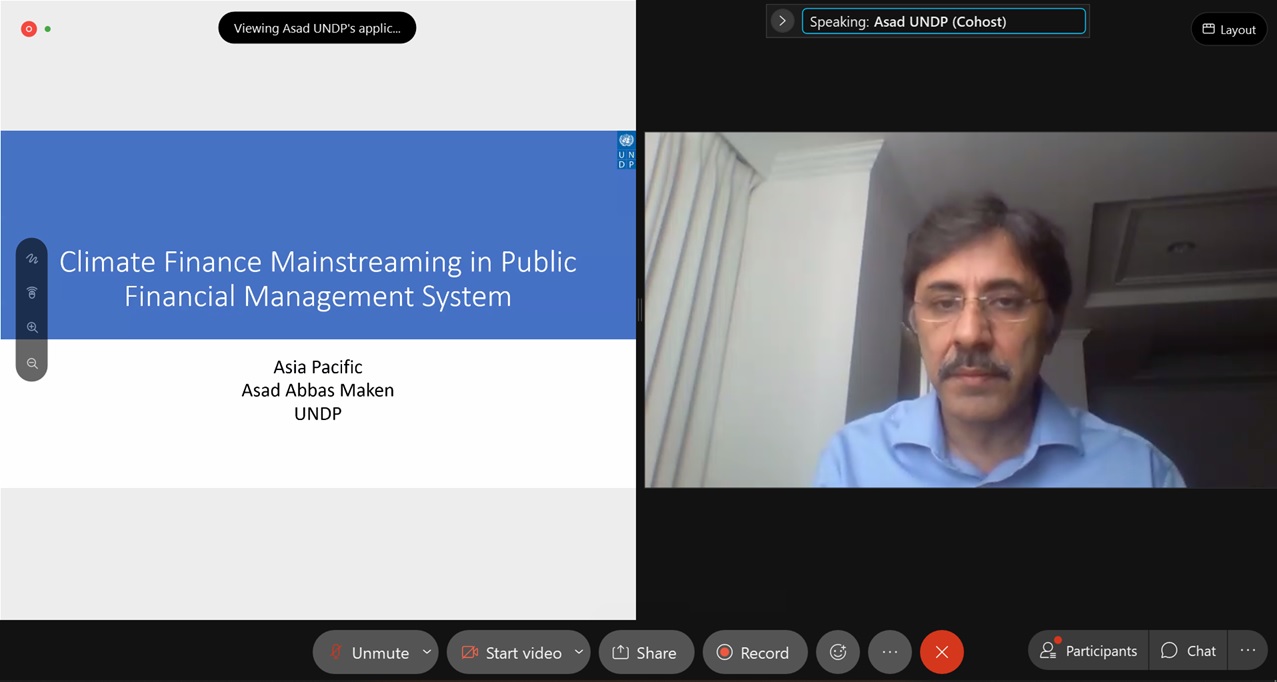
Task: Zoom out of the shared content
Action: pos(32,364)
